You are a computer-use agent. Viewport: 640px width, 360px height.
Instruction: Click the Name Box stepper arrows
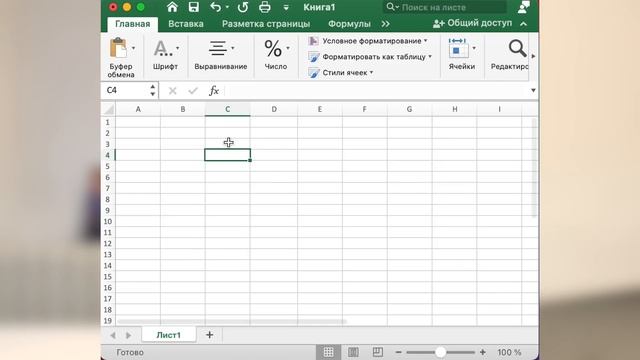[x=153, y=90]
